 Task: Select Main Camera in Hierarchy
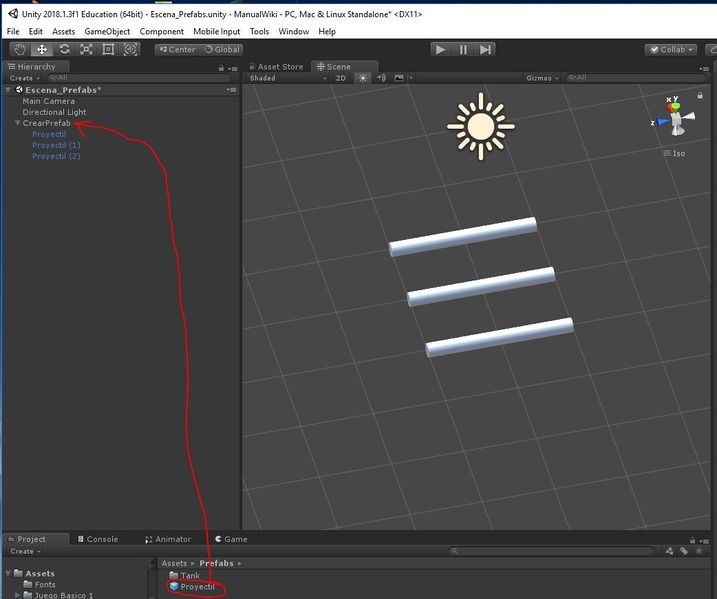coord(48,101)
